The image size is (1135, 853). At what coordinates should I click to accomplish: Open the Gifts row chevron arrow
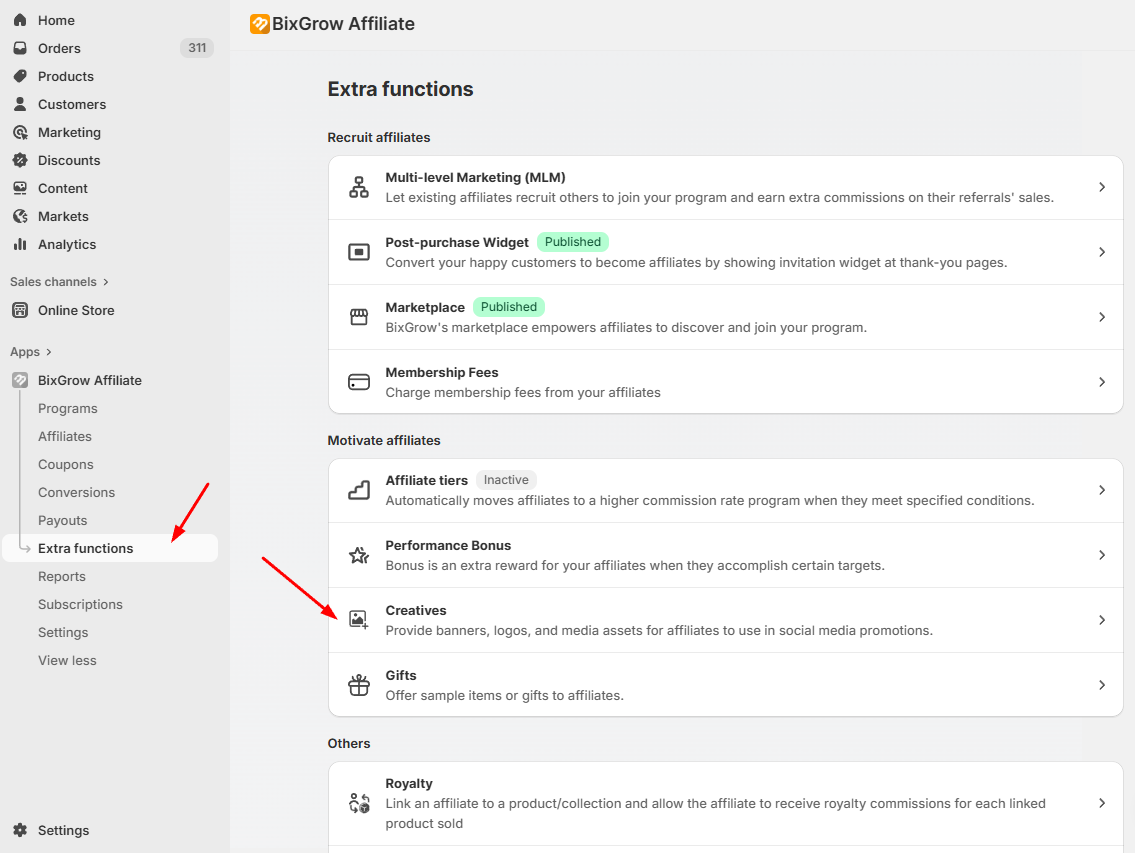[1101, 685]
